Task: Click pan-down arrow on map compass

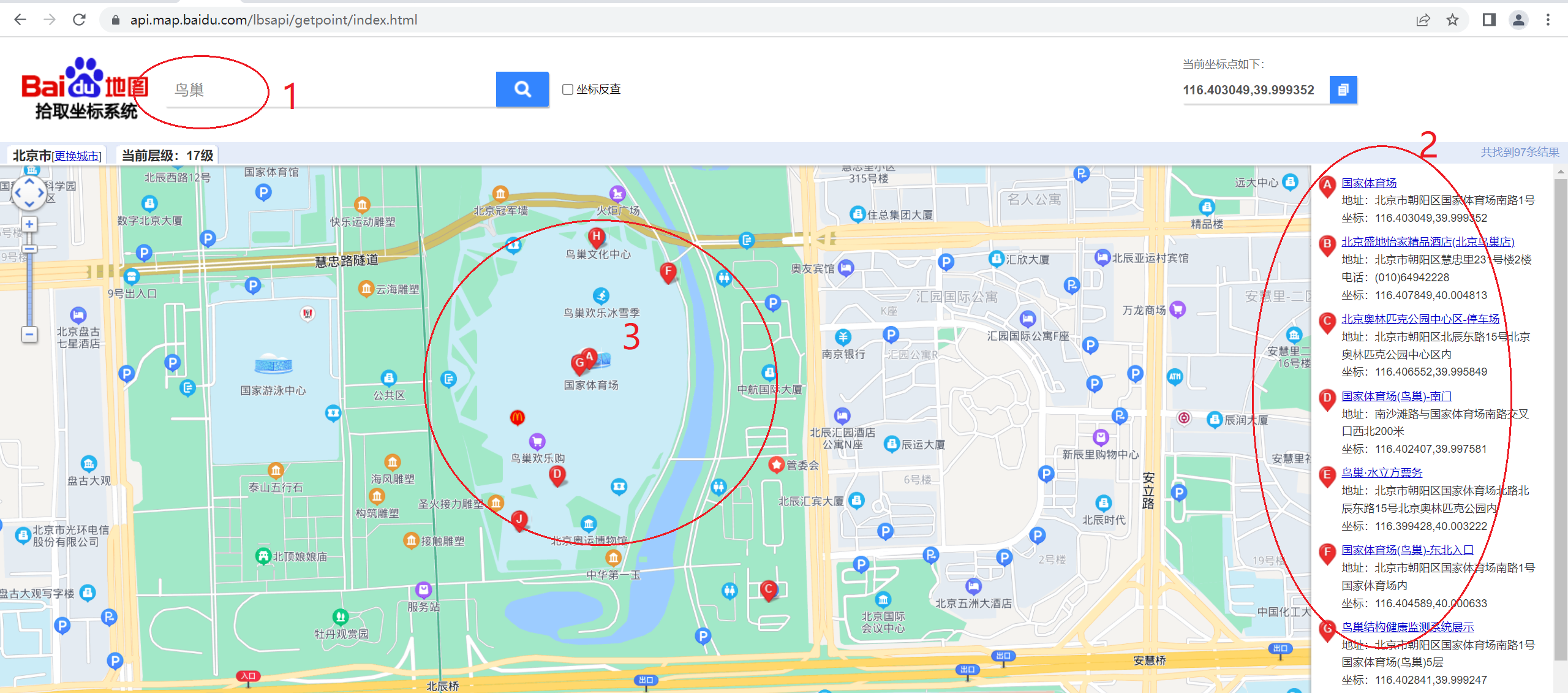Action: pyautogui.click(x=29, y=205)
